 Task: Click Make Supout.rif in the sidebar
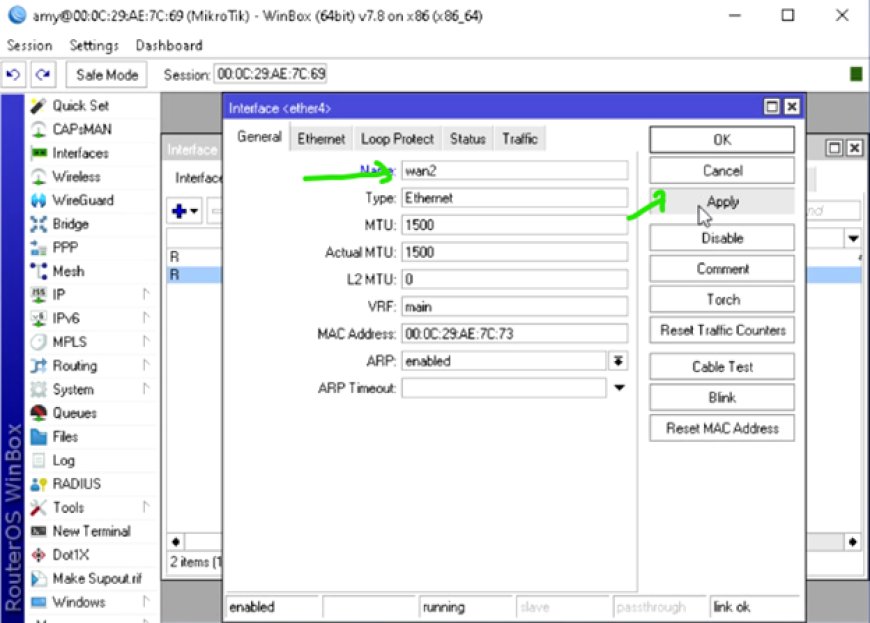pos(97,579)
